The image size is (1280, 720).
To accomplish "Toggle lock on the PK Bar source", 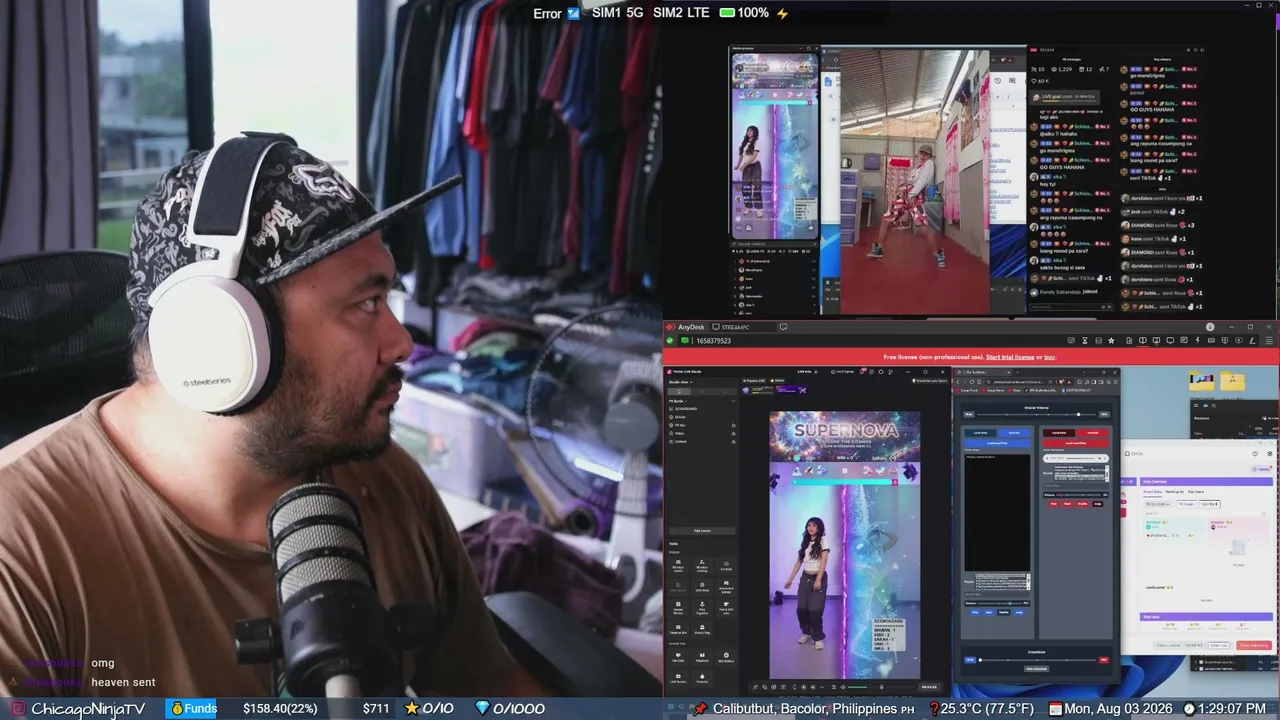I will coord(733,425).
